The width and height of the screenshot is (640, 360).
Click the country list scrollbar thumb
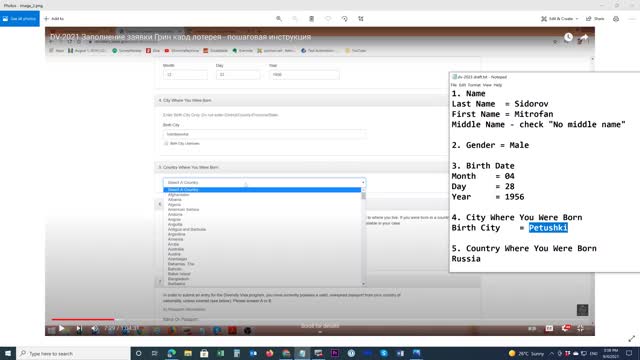363,196
